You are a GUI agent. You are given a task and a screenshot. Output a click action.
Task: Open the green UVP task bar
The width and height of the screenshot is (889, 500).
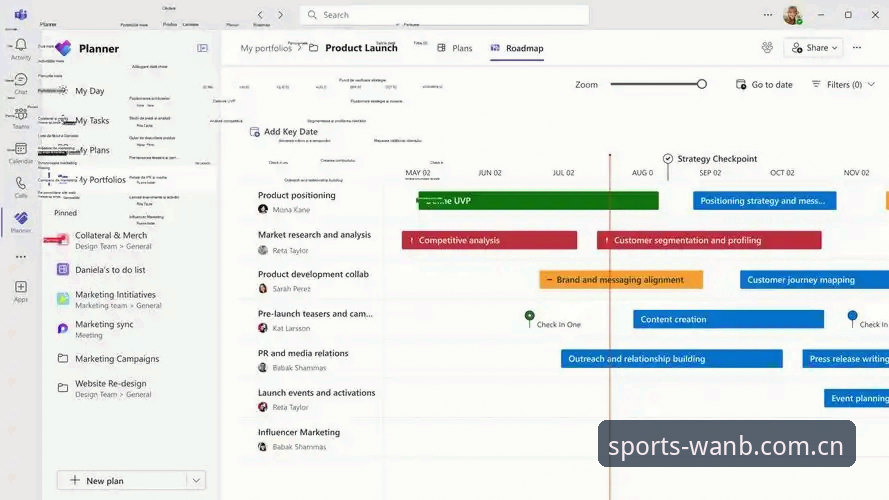click(538, 201)
